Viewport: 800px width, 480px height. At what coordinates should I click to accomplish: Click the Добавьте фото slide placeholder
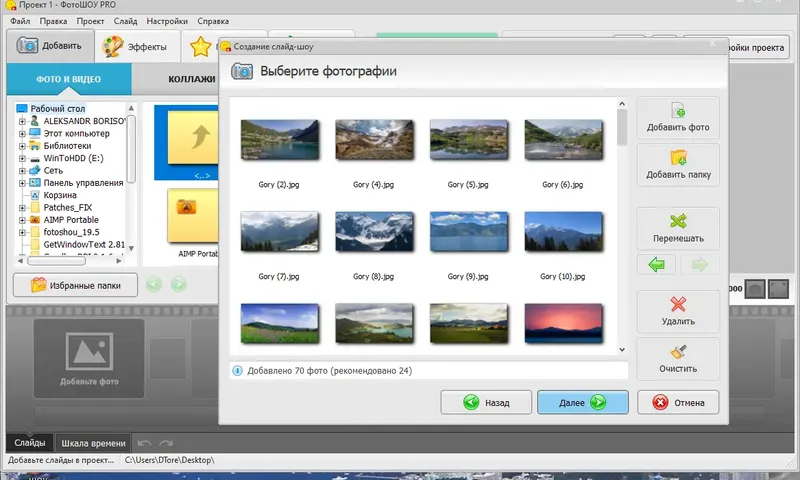point(89,359)
